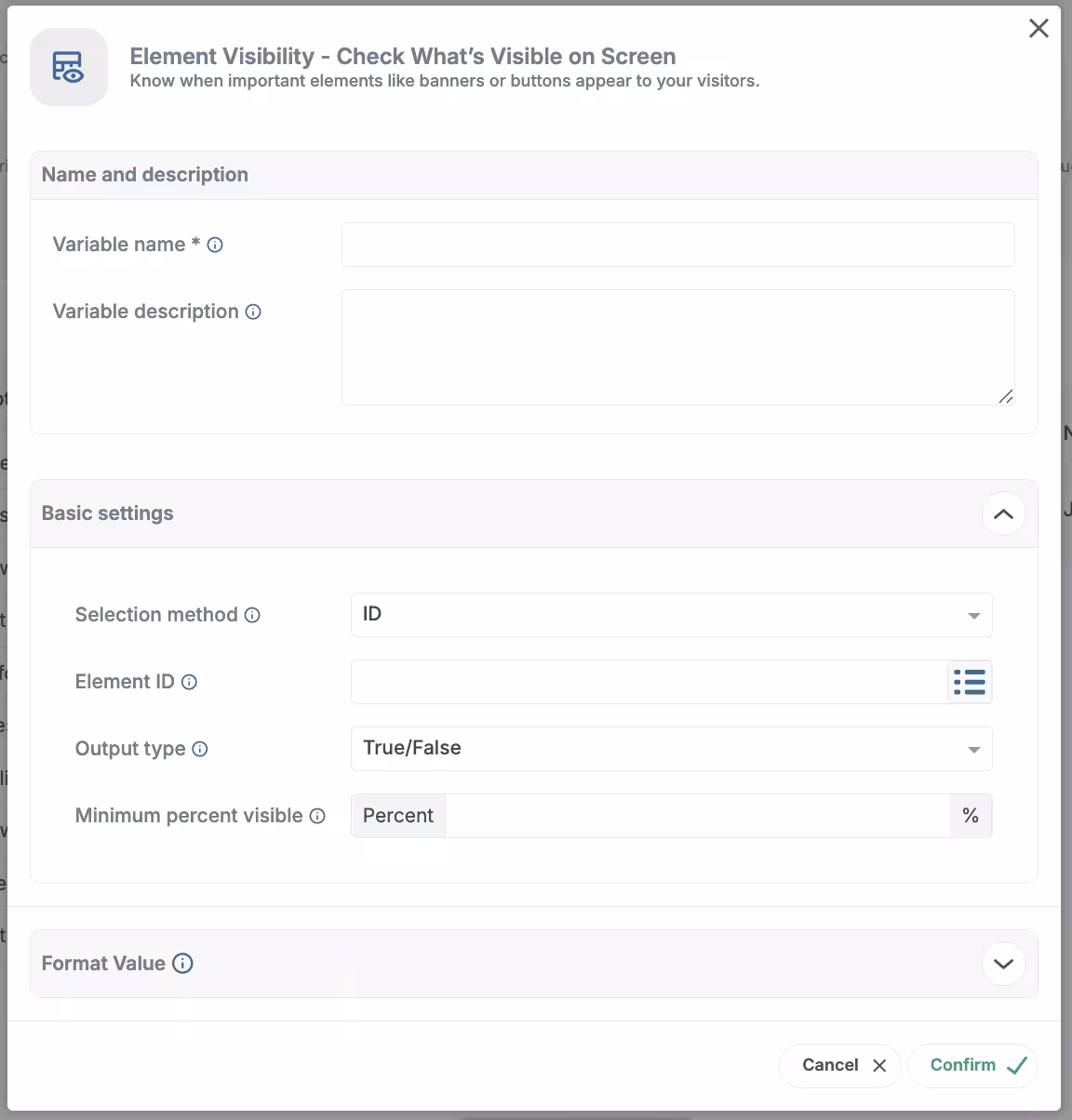Open the Selection method dropdown

pos(671,615)
